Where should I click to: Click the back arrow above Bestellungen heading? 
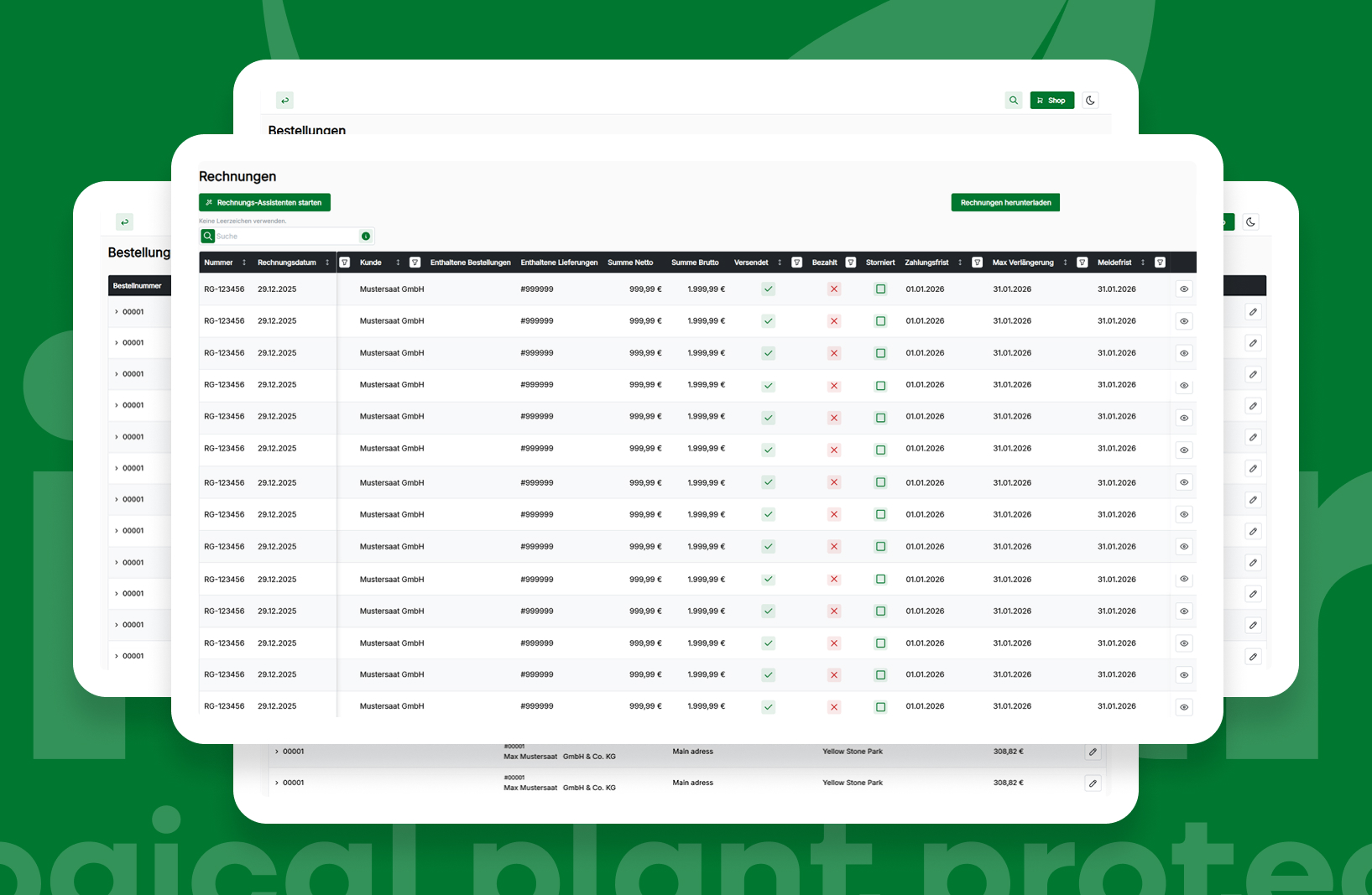tap(285, 101)
